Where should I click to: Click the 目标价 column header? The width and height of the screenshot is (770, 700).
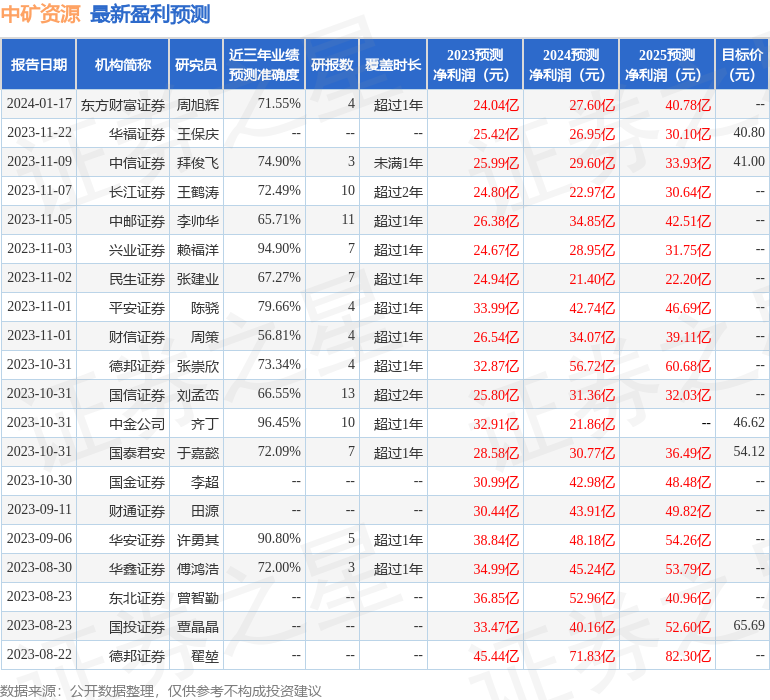[742, 64]
